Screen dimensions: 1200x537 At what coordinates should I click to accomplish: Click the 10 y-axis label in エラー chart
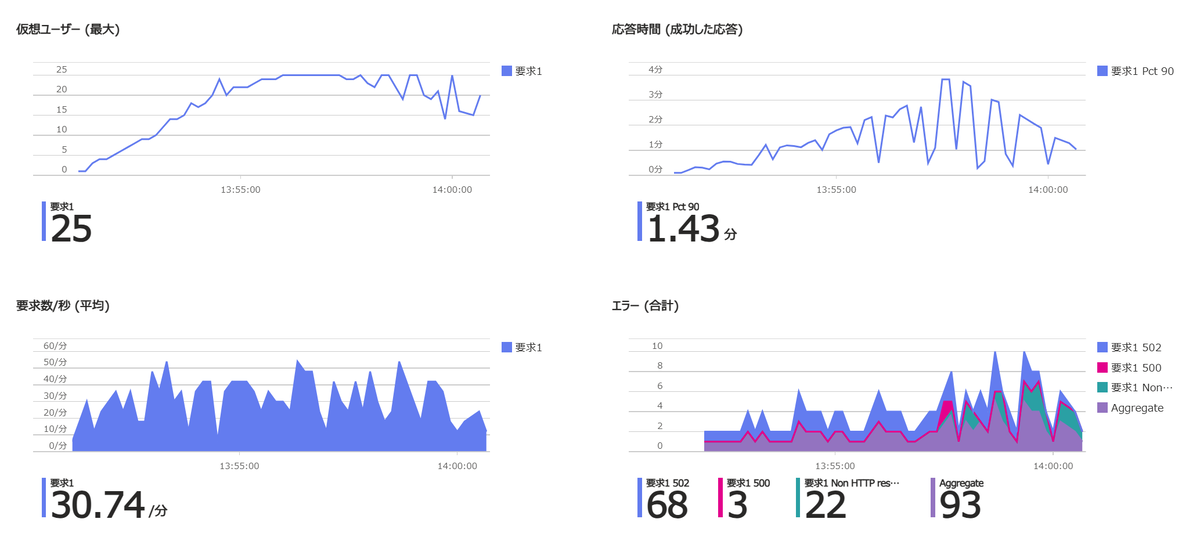tap(656, 345)
